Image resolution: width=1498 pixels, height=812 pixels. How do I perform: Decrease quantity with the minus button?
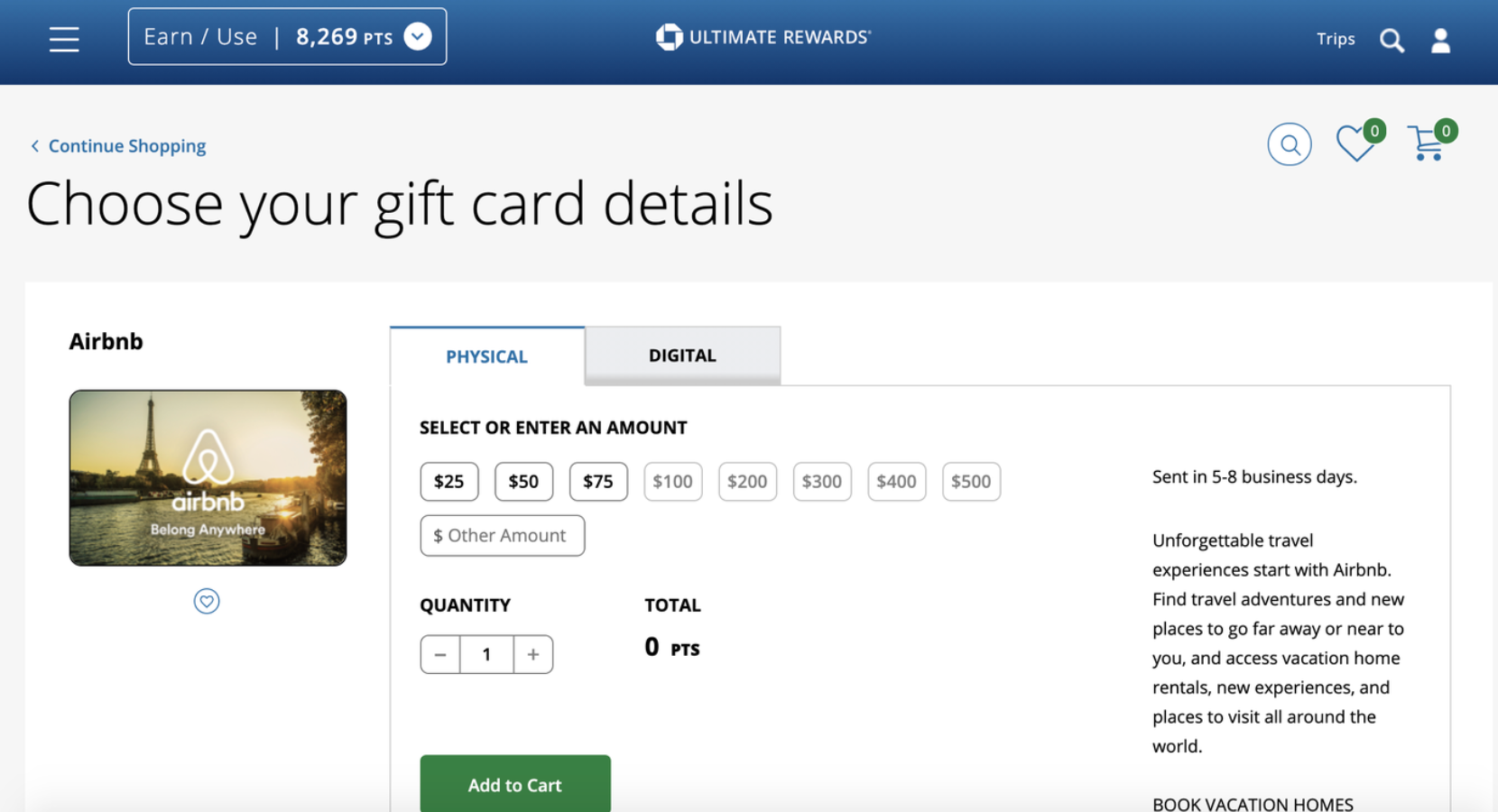440,654
